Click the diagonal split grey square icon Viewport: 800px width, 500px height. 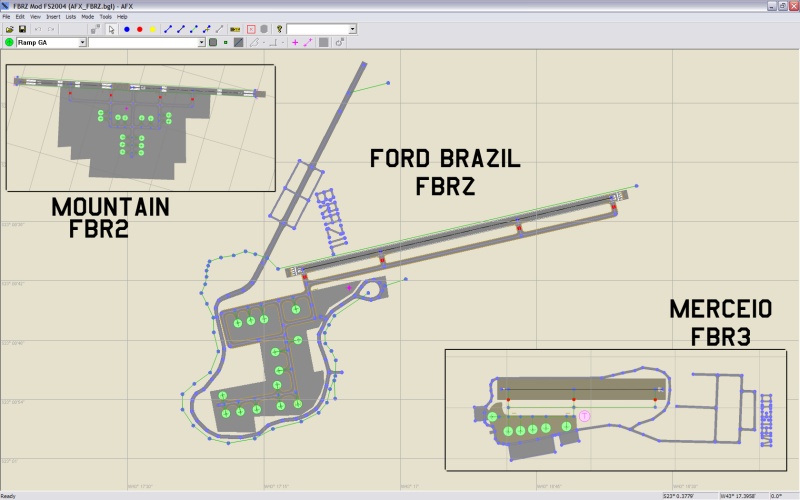[238, 42]
